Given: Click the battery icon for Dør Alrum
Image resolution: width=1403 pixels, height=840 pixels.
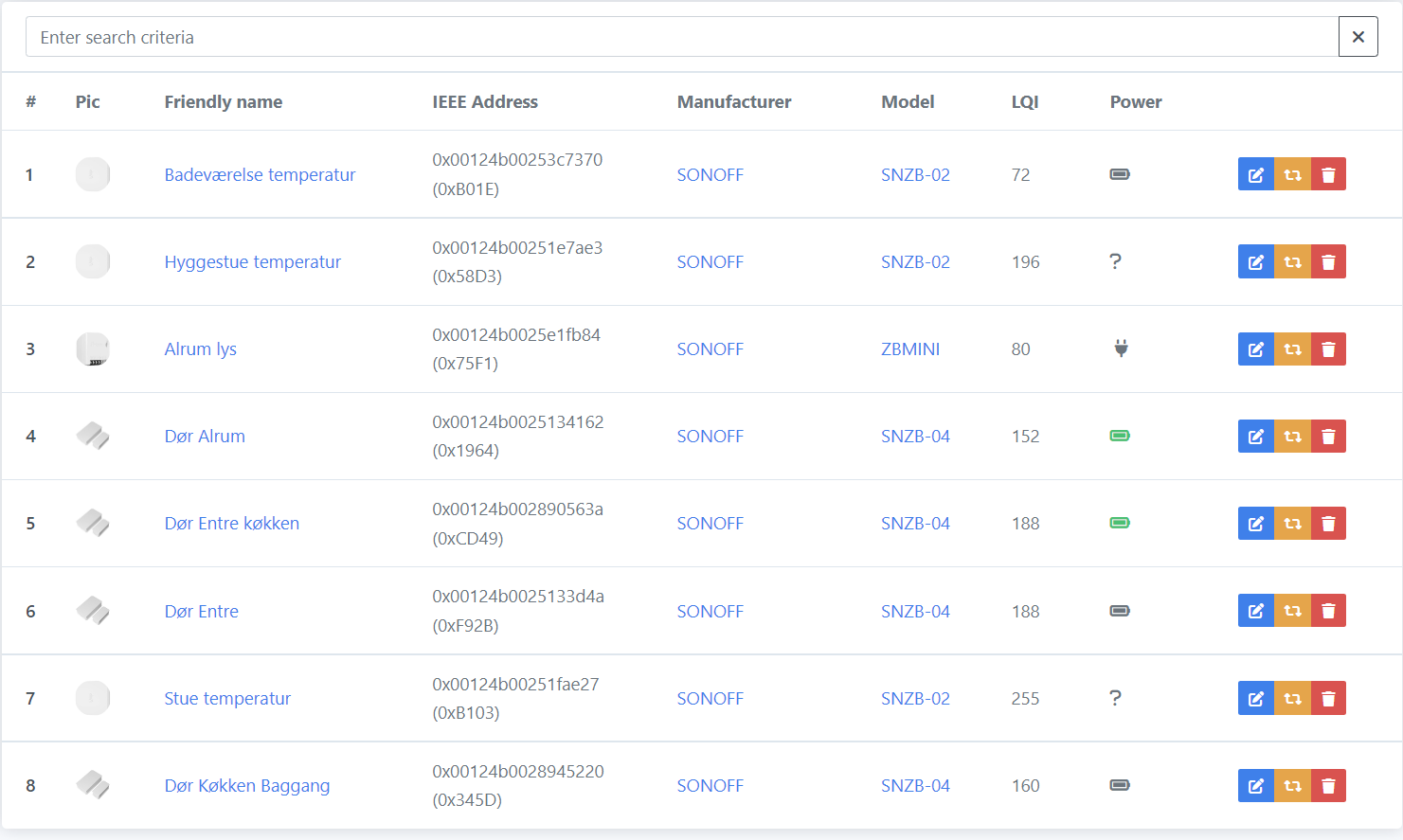Looking at the screenshot, I should tap(1119, 436).
